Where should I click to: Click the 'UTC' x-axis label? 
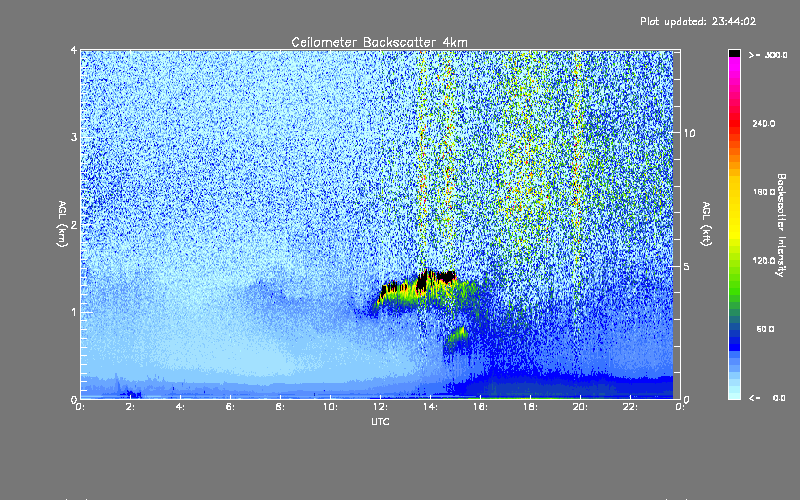tap(380, 422)
